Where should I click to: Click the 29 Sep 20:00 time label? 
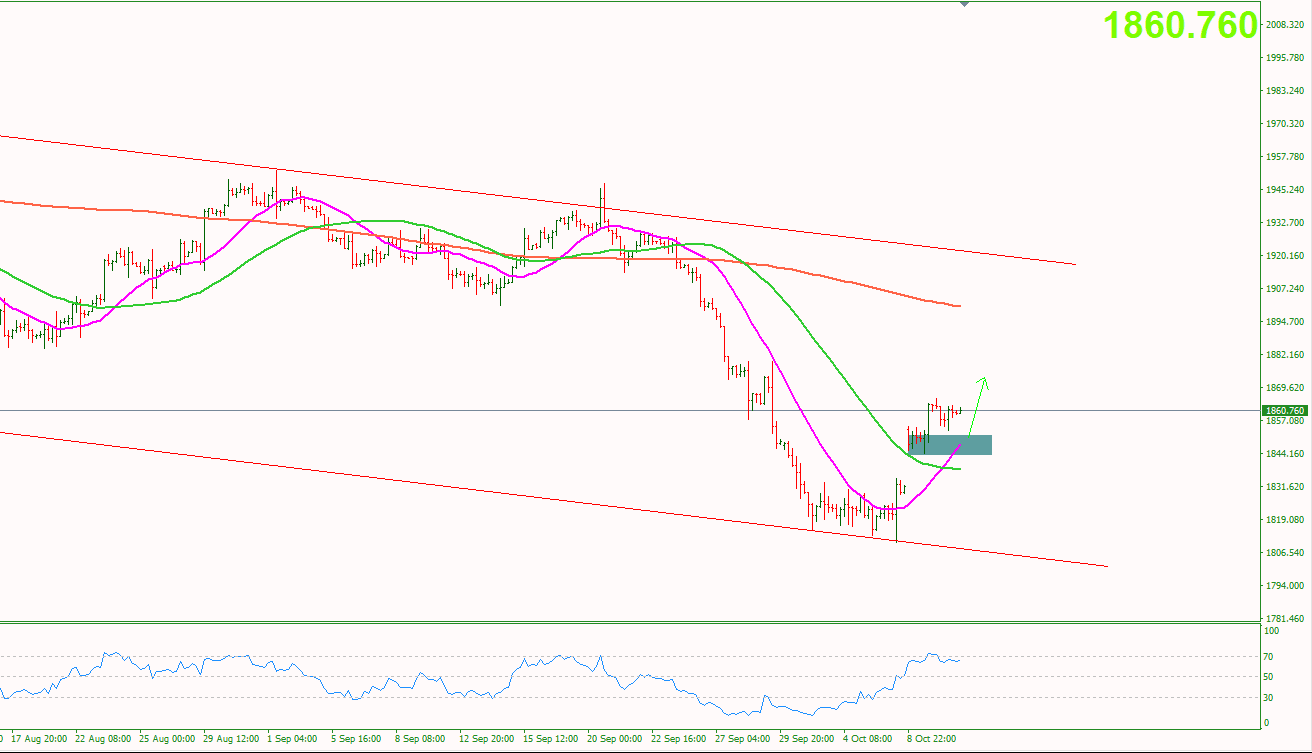tap(807, 739)
